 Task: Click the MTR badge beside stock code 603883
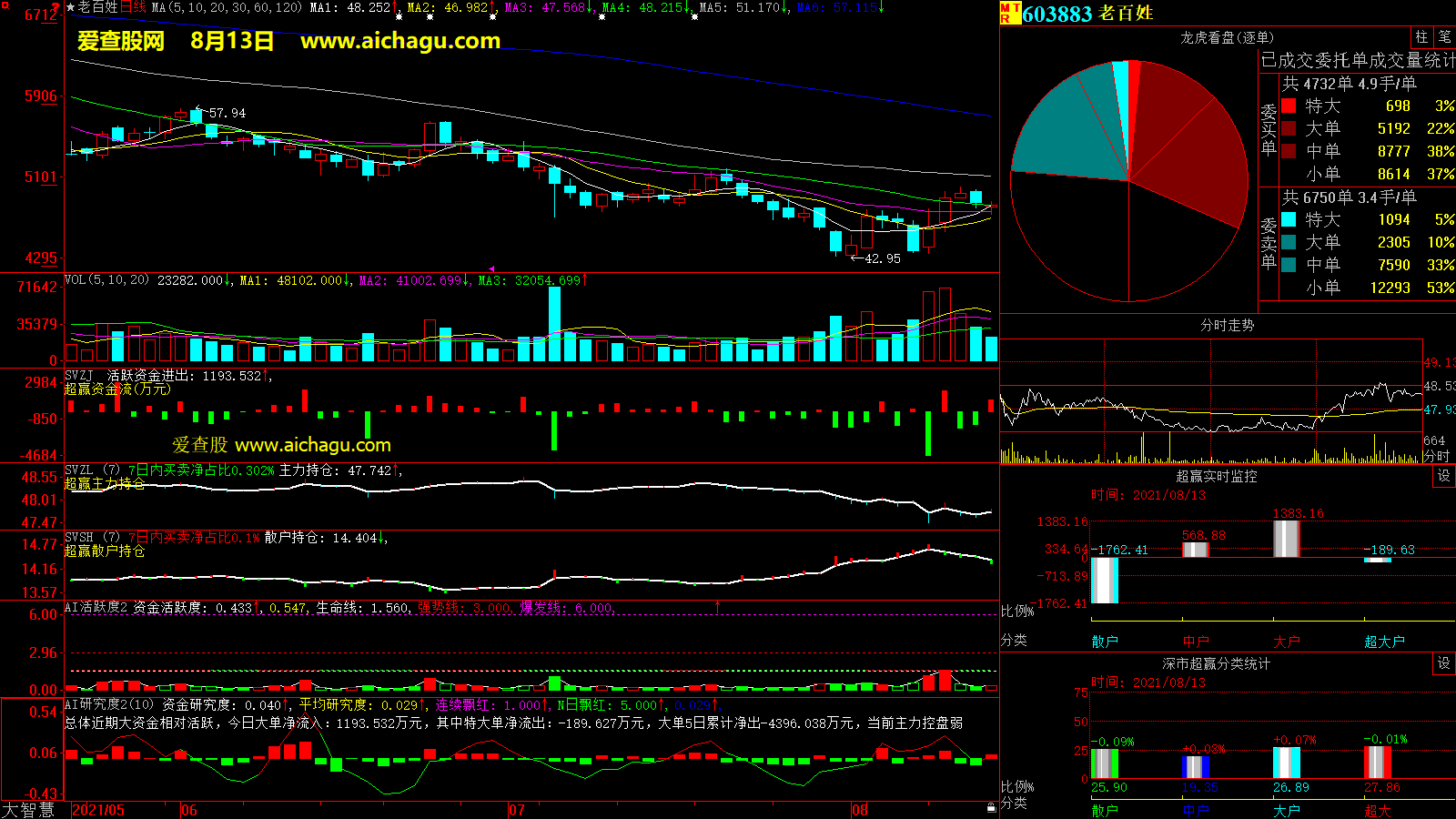tap(1010, 13)
